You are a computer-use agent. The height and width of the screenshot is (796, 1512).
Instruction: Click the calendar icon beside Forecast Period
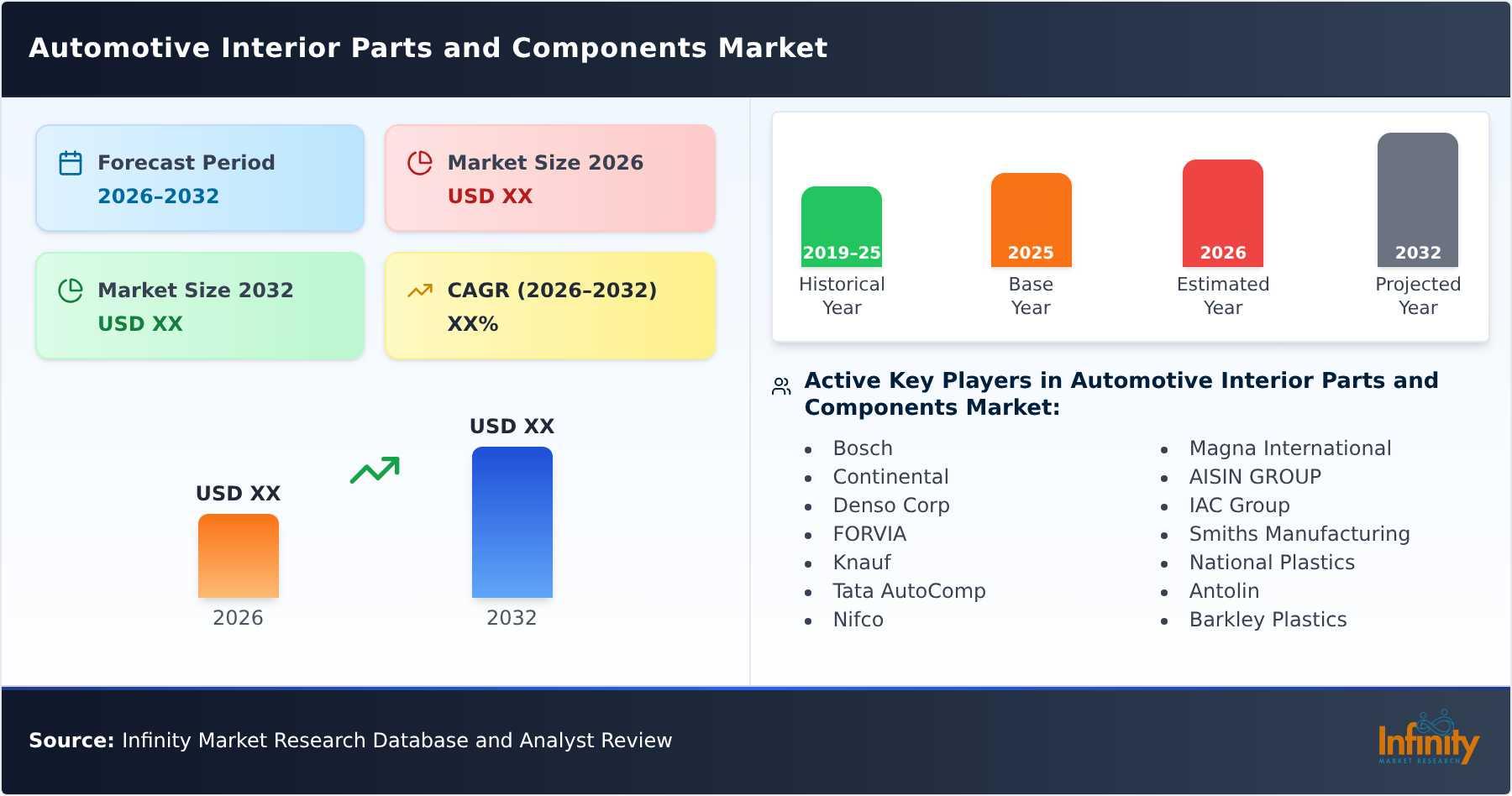click(x=71, y=163)
